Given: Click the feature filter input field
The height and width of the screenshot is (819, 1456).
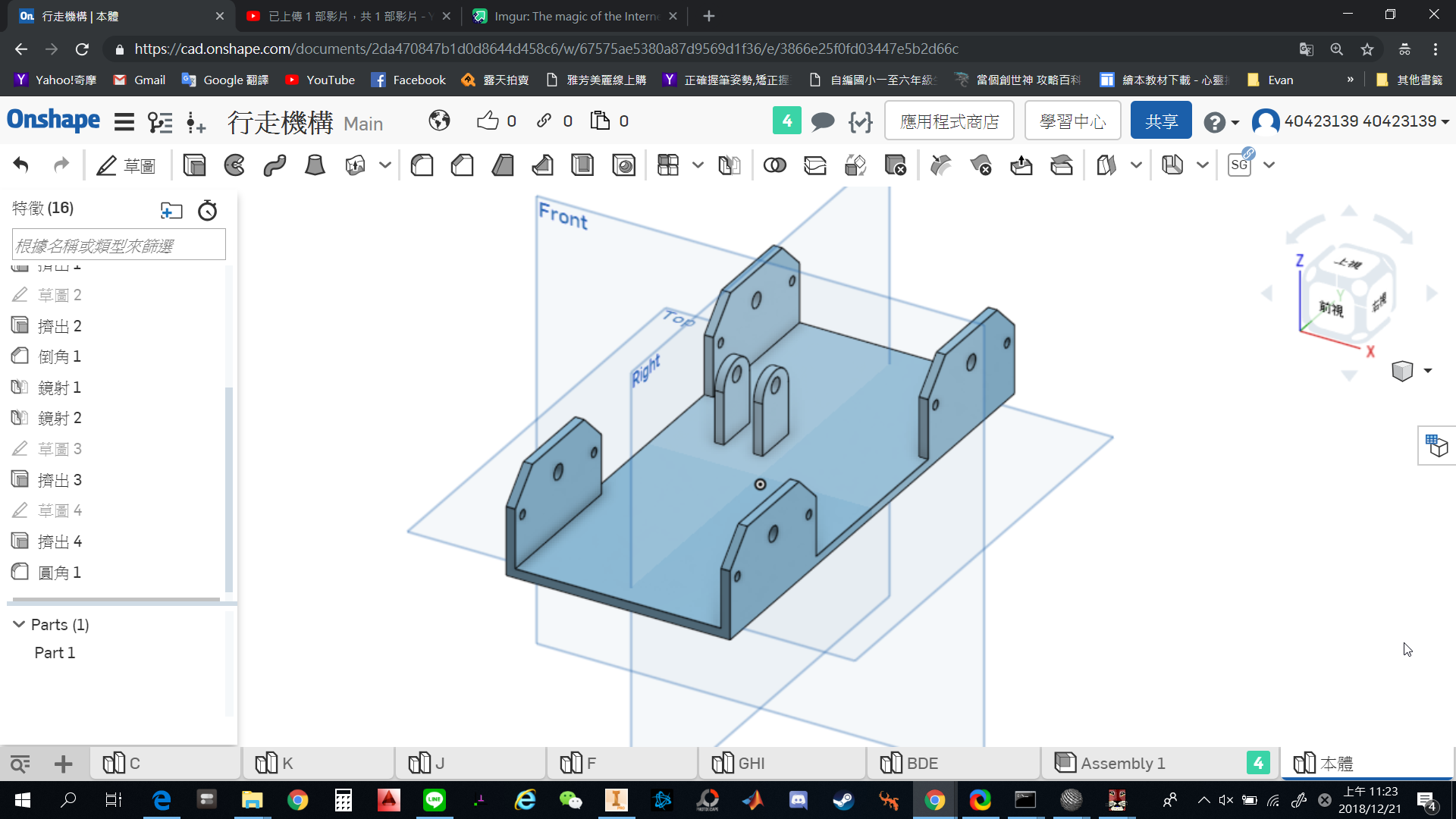Looking at the screenshot, I should point(119,246).
